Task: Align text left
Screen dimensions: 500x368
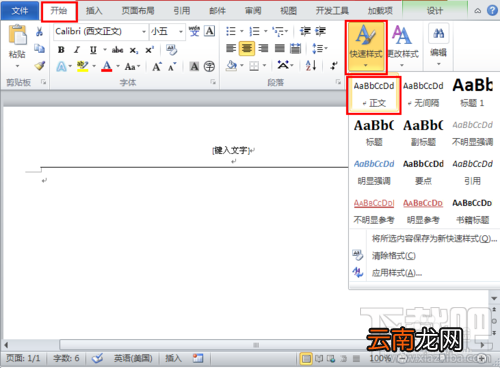Action: point(231,49)
